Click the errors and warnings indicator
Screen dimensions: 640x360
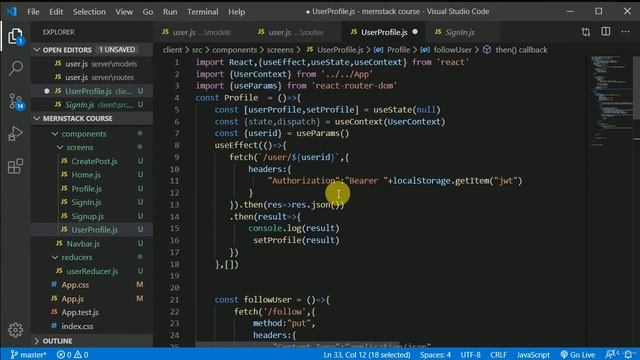tap(72, 354)
